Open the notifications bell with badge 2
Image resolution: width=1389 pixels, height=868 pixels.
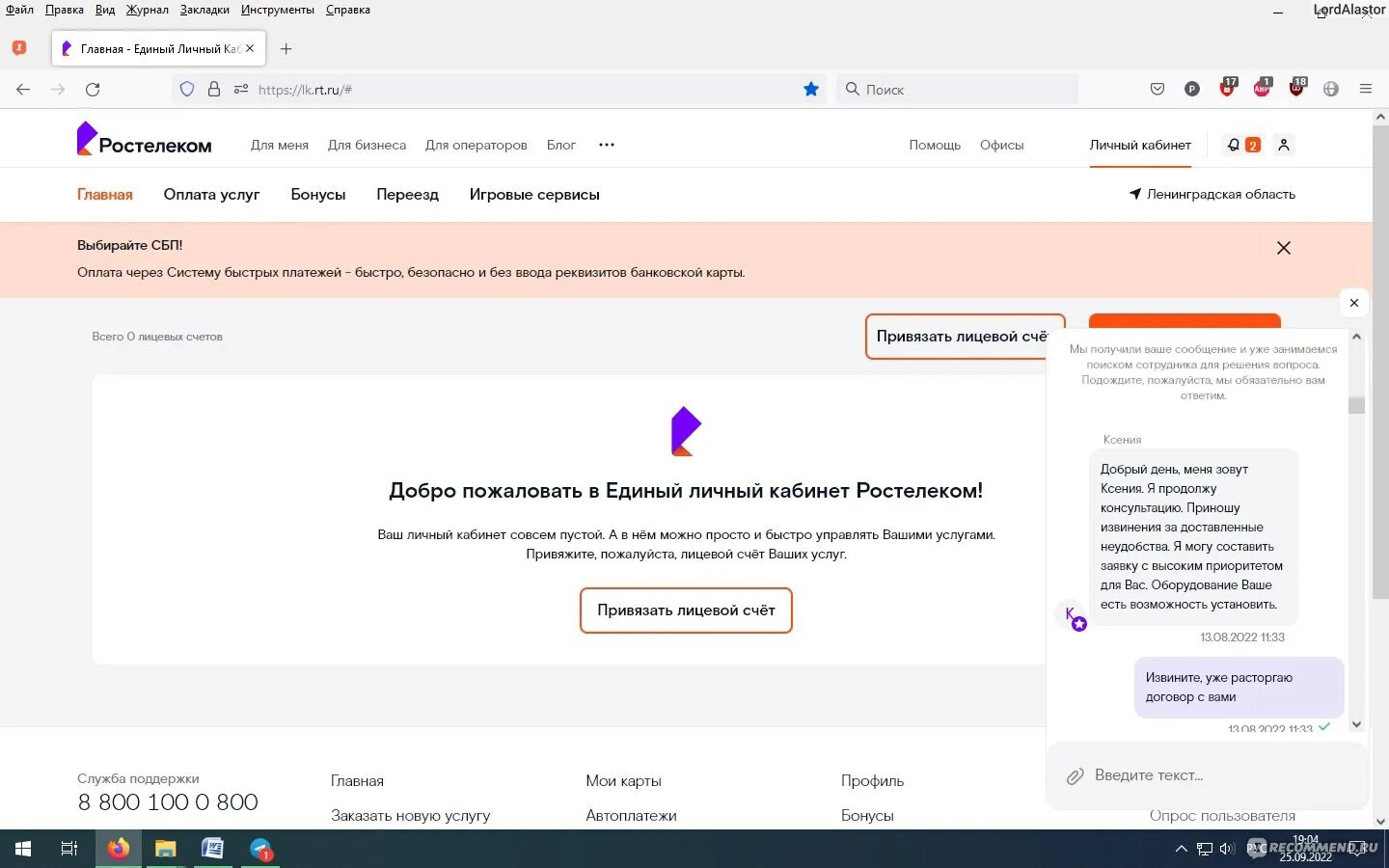point(1242,145)
